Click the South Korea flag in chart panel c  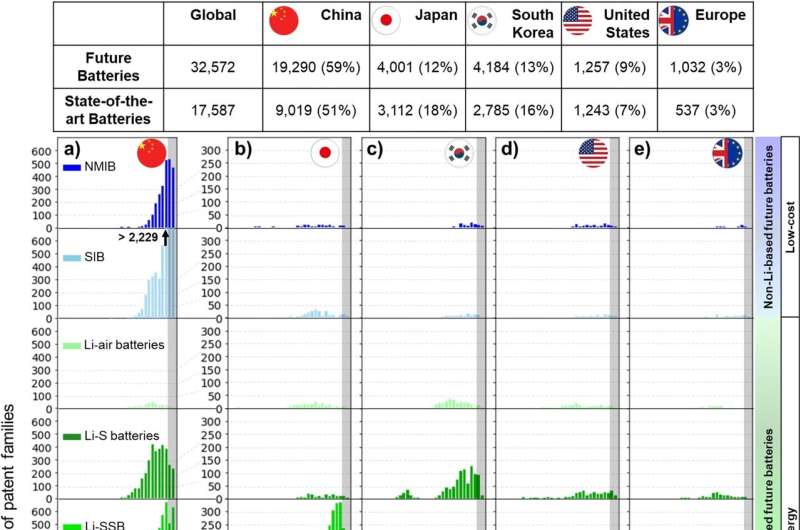[x=459, y=154]
